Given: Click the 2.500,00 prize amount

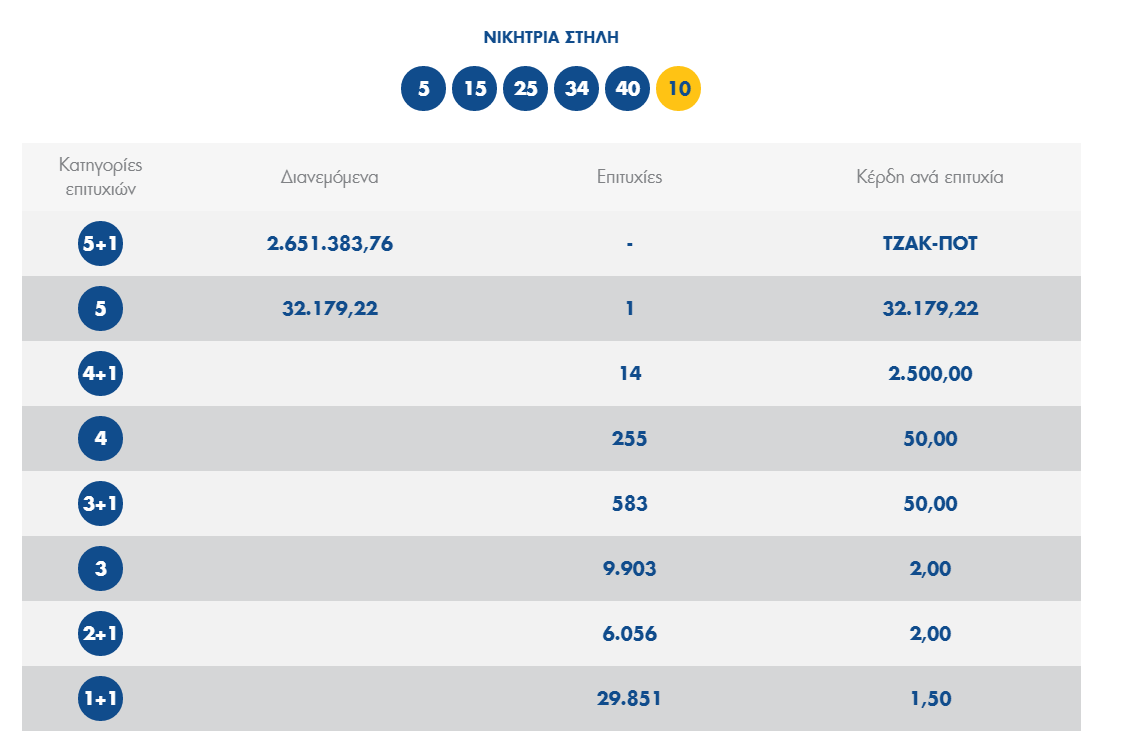Looking at the screenshot, I should 930,374.
